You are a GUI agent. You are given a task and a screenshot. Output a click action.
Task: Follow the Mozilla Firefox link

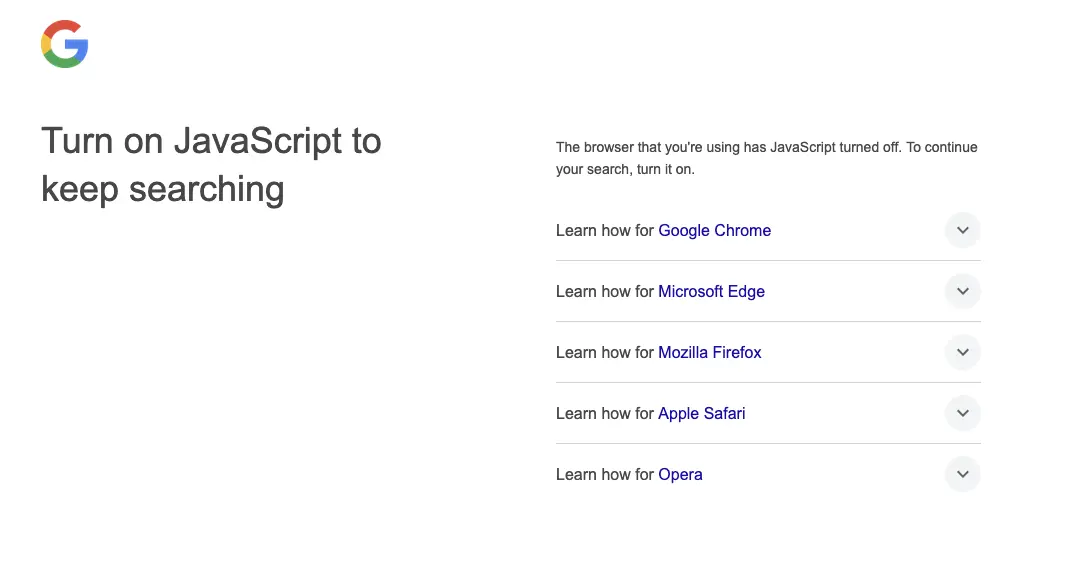point(710,353)
